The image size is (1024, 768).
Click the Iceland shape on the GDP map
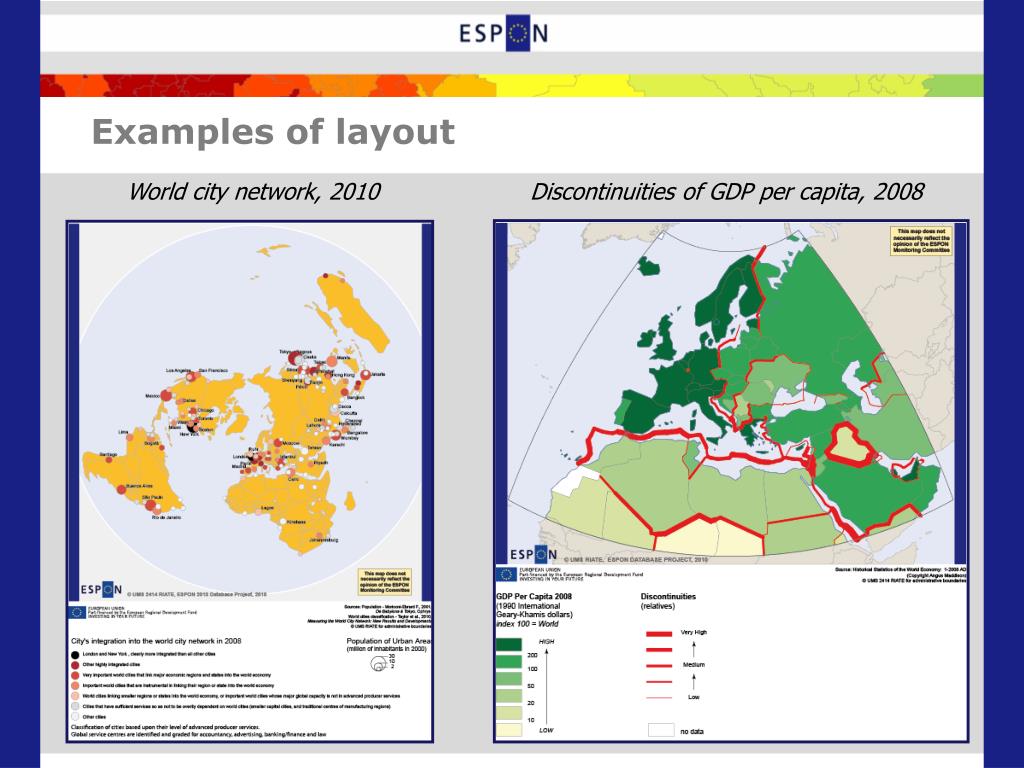[648, 266]
